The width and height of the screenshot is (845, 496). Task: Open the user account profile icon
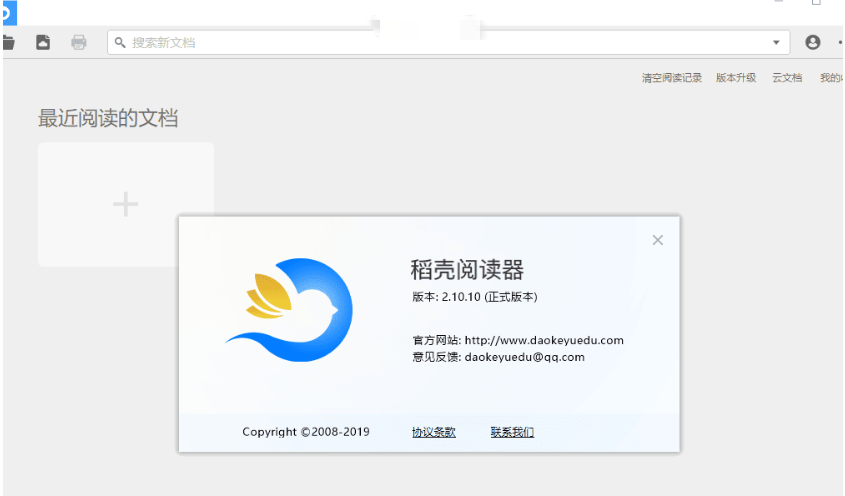tap(812, 43)
